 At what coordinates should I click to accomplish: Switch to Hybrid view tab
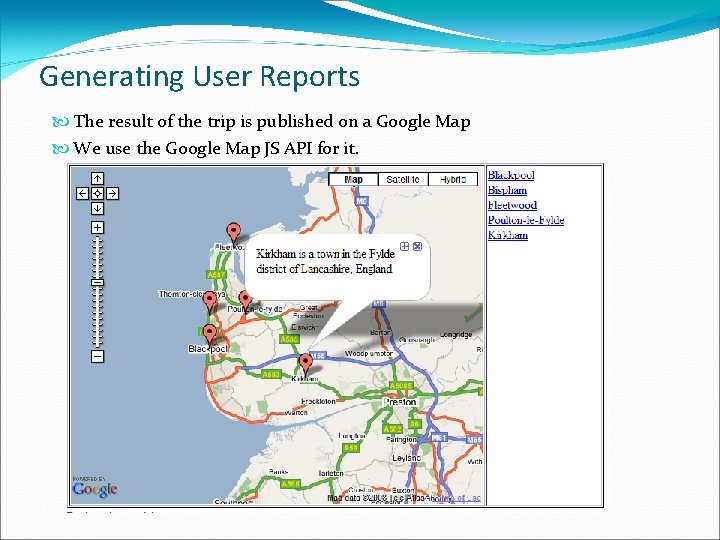pyautogui.click(x=452, y=180)
